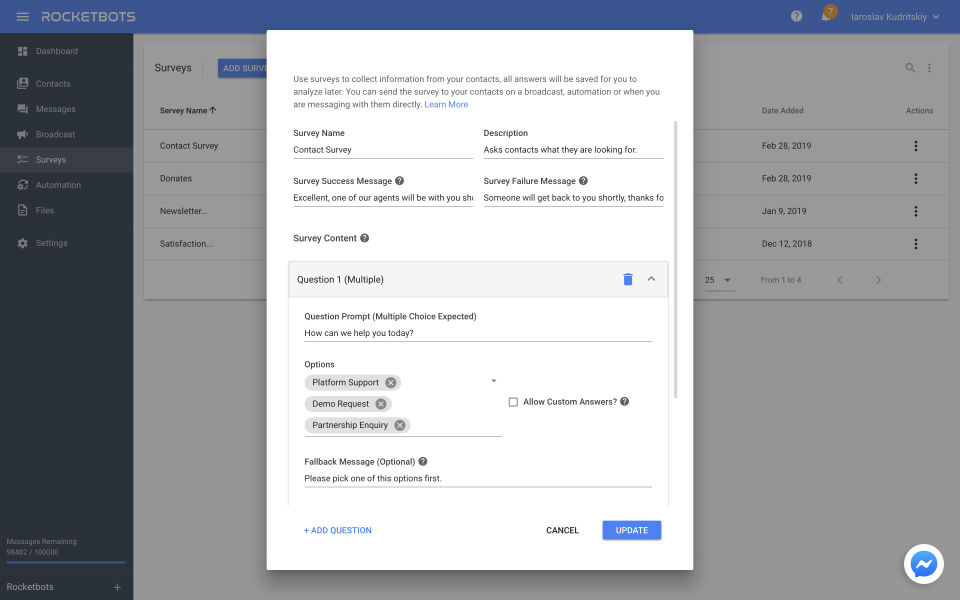Click the ADD SURVEY button
This screenshot has height=600, width=960.
pyautogui.click(x=242, y=68)
